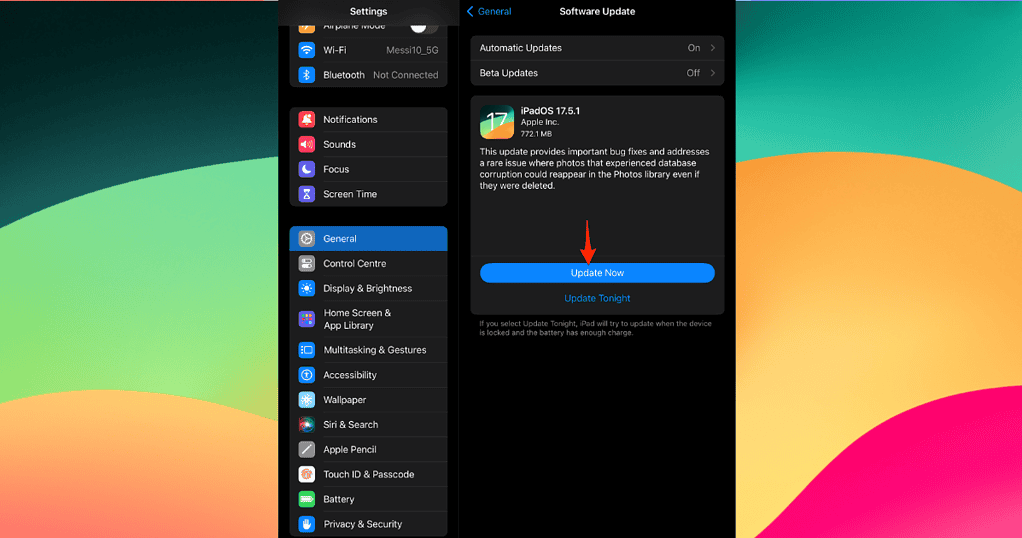This screenshot has width=1022, height=538.
Task: Tap the Screen Time hourglass icon
Action: point(306,195)
